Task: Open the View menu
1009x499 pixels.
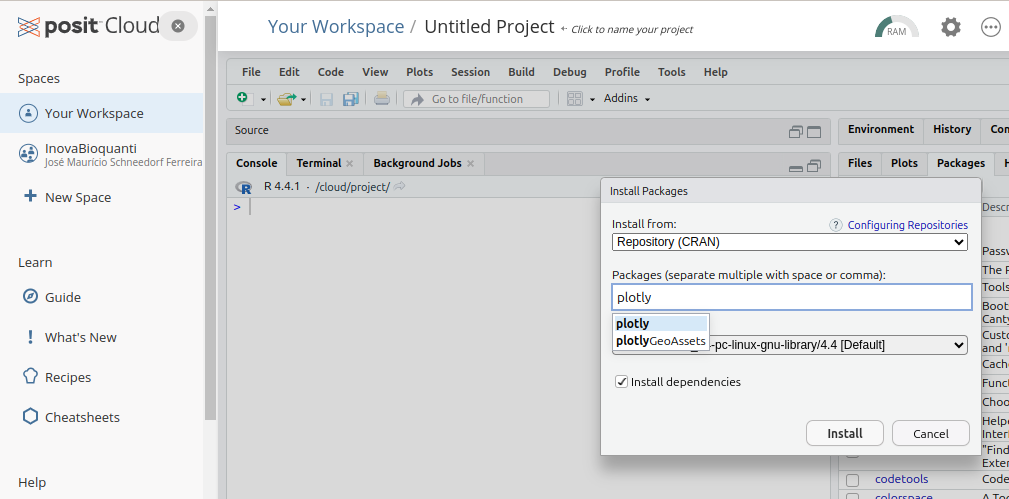Action: pos(375,72)
